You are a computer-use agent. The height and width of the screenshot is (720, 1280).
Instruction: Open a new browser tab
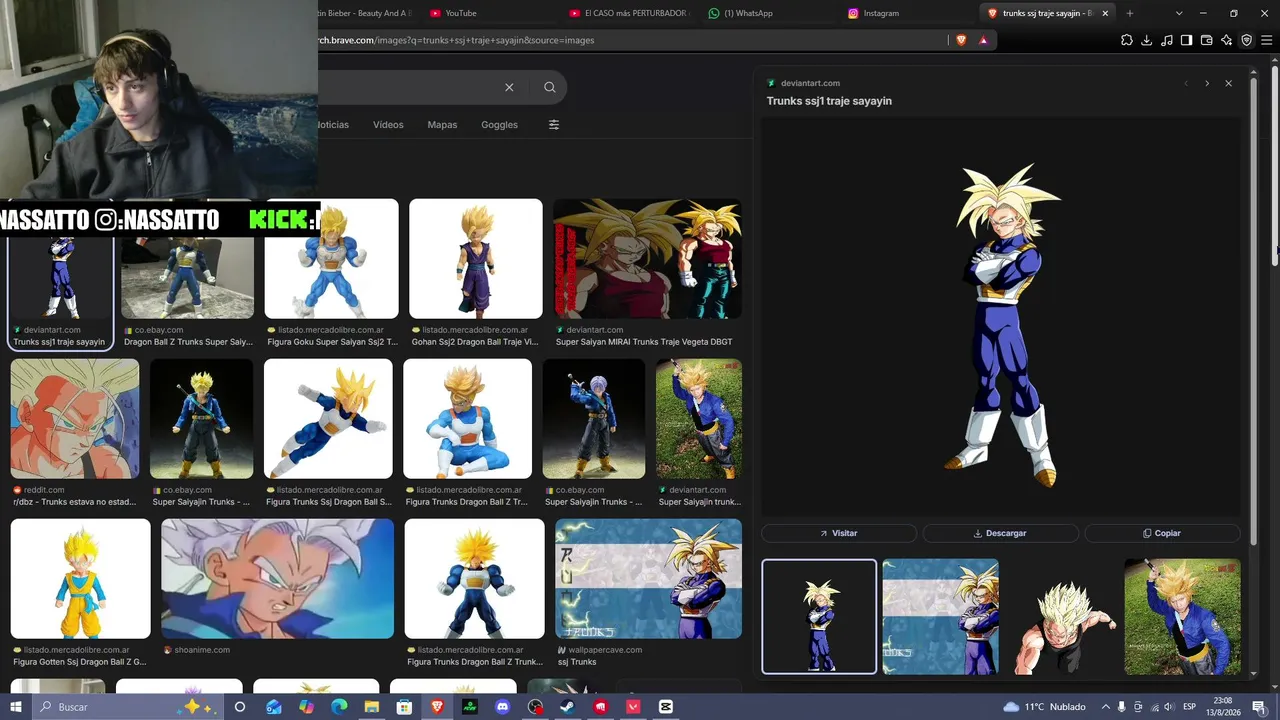(x=1129, y=13)
